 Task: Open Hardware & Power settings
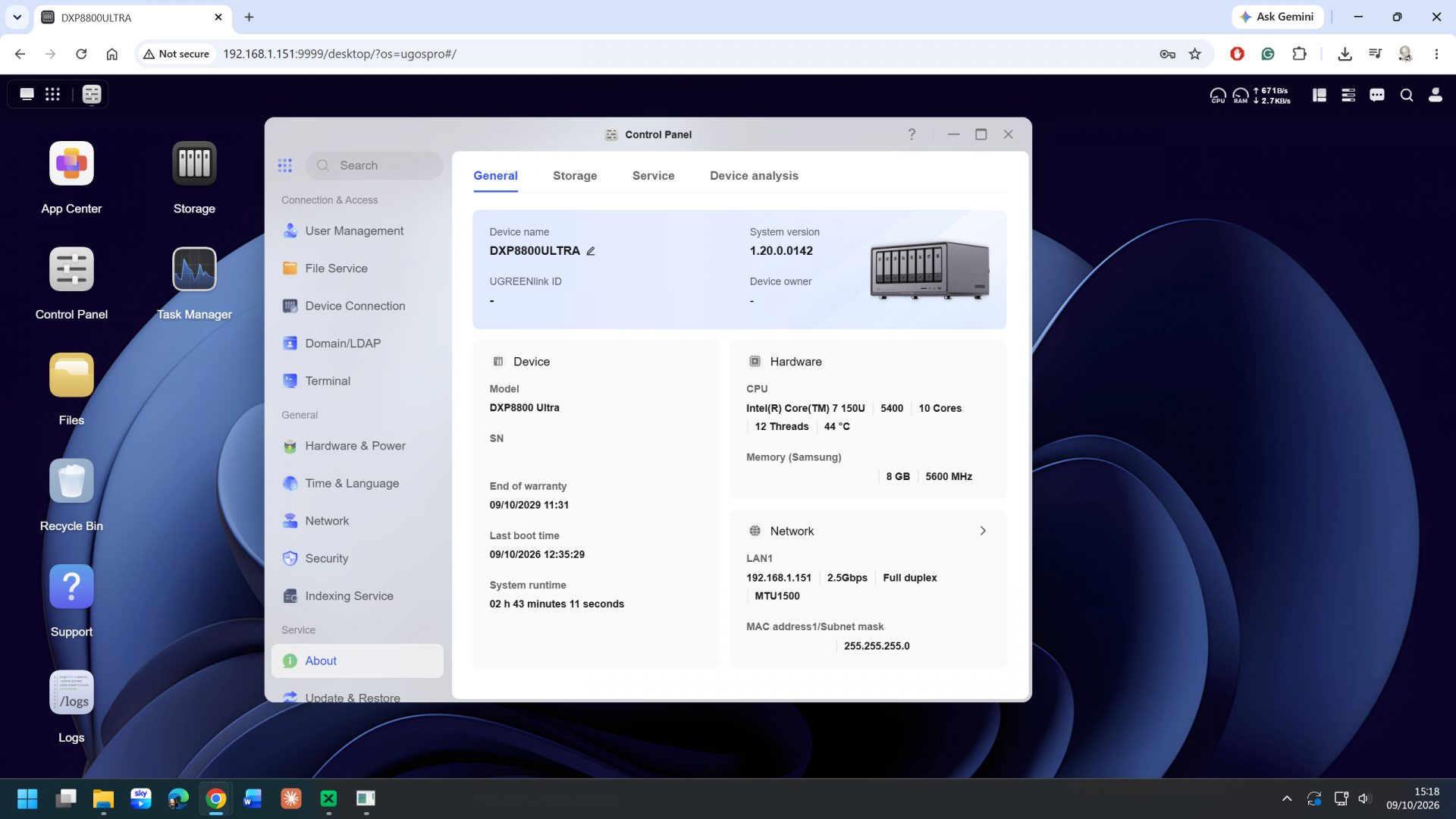(x=357, y=446)
